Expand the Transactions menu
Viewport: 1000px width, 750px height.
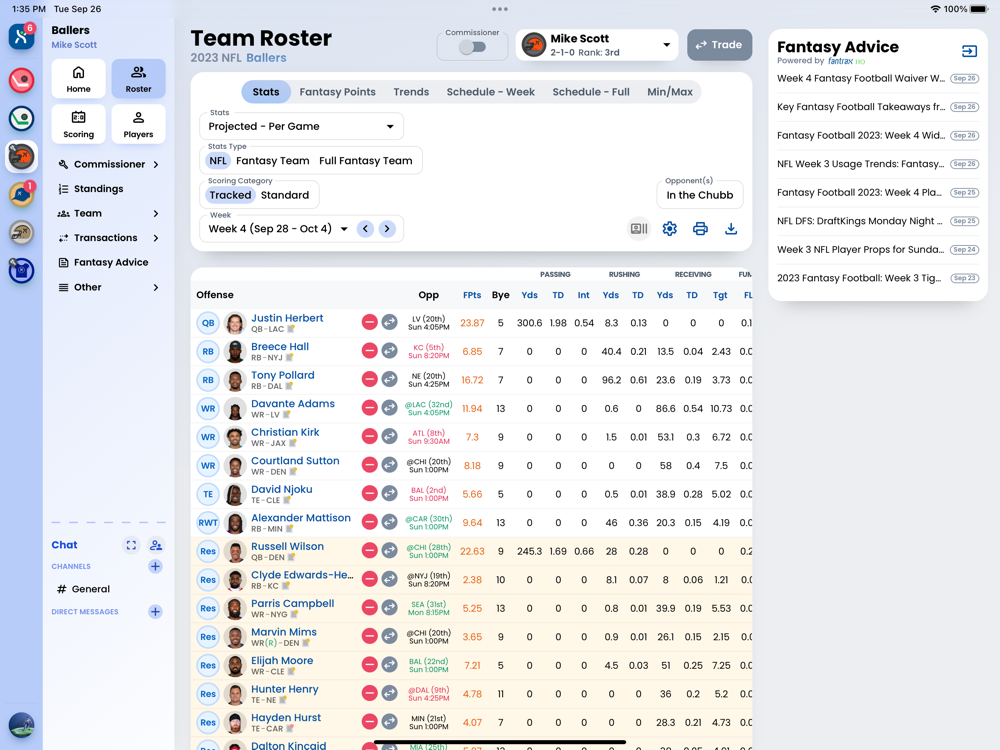[108, 238]
